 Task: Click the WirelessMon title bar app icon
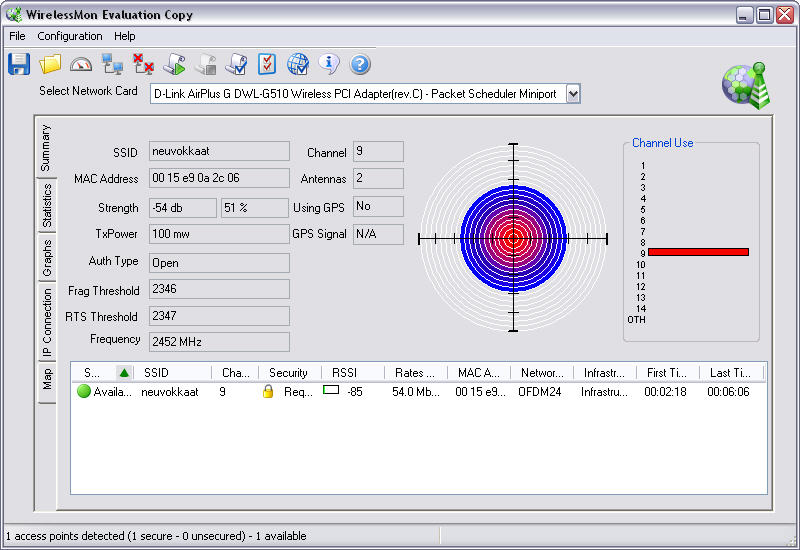coord(14,14)
